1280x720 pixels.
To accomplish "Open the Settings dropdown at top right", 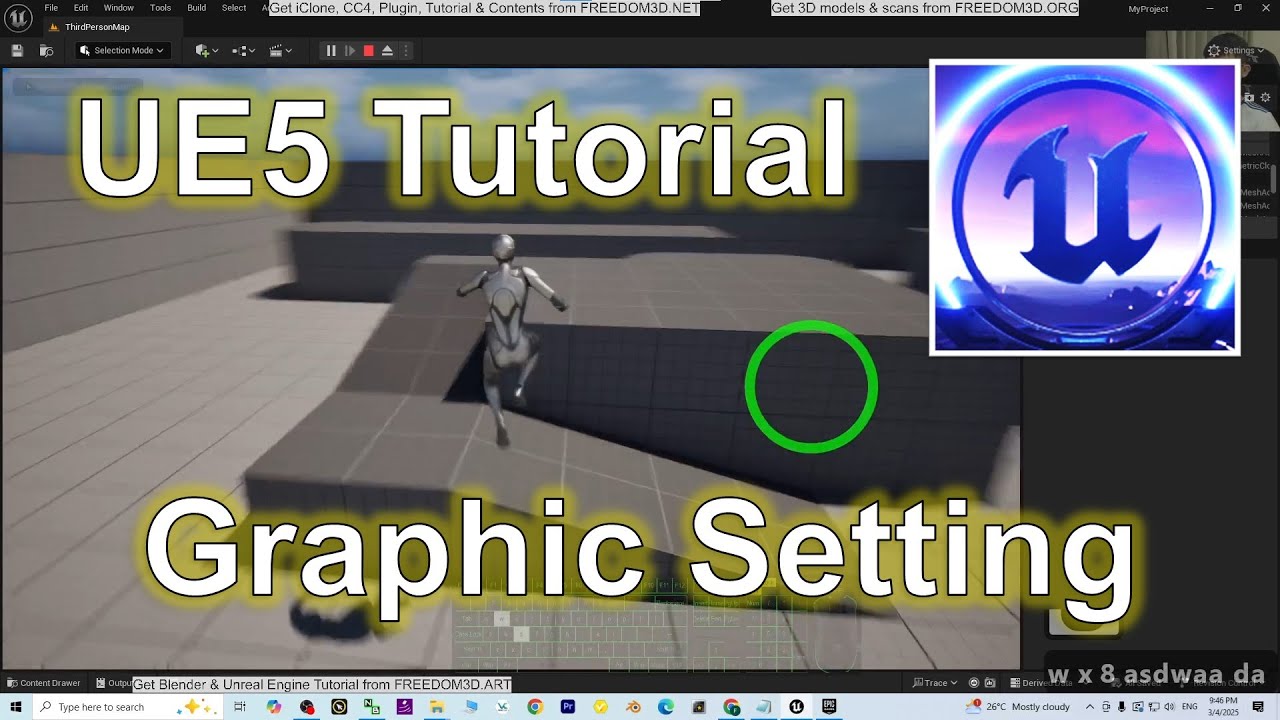I will 1237,50.
